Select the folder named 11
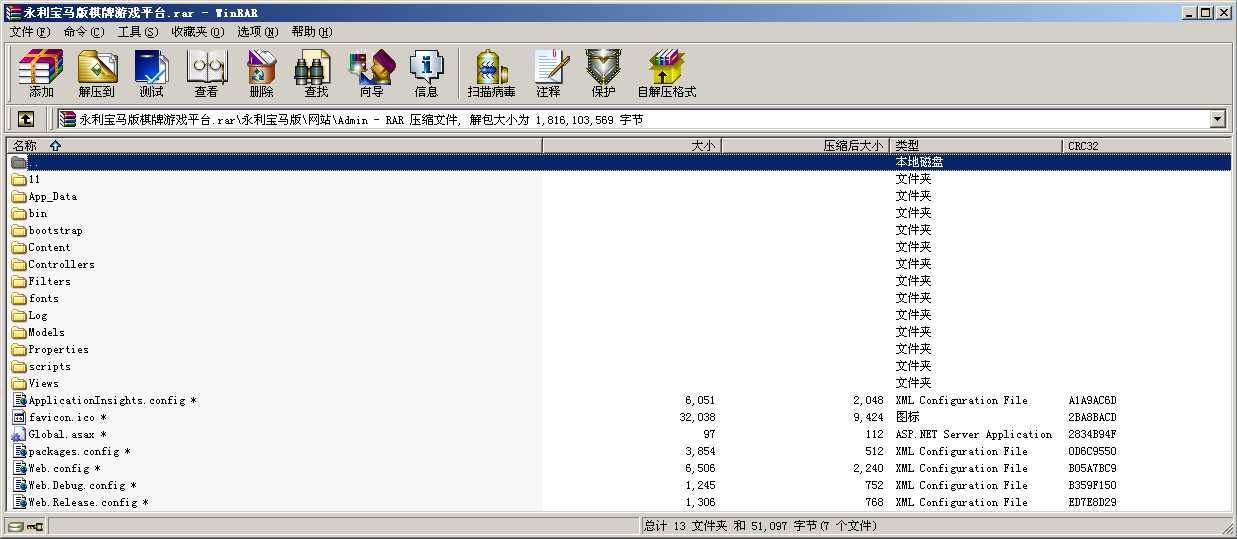The height and width of the screenshot is (539, 1237). [x=618, y=179]
